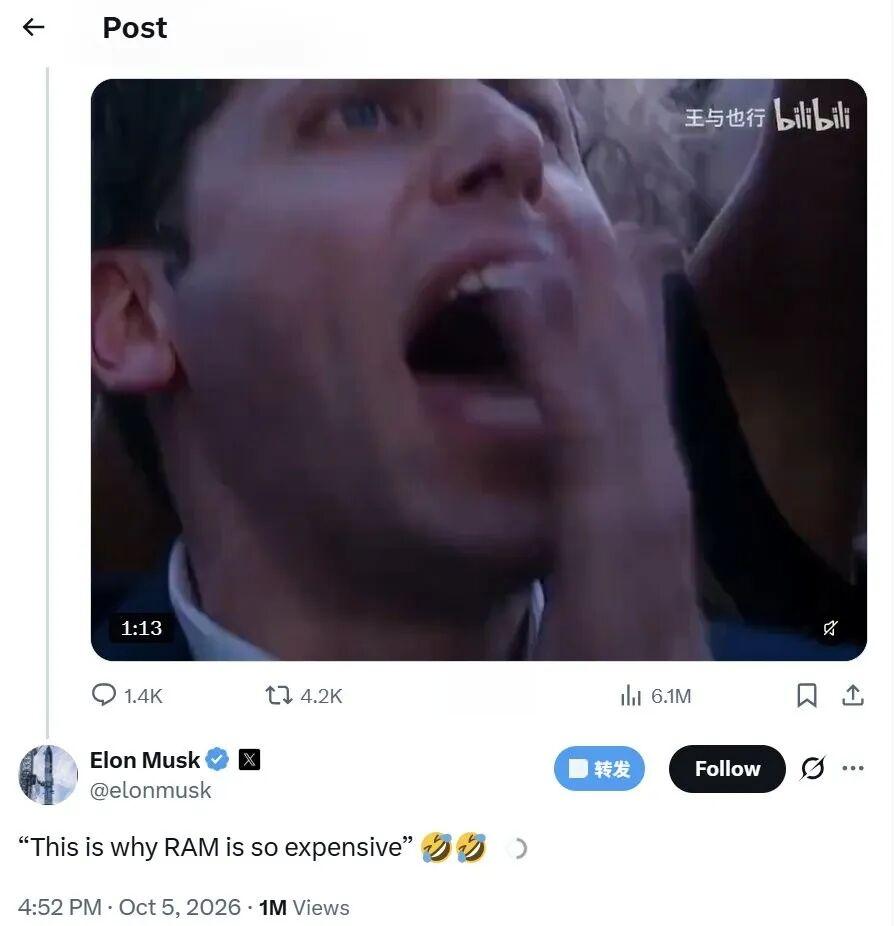Image resolution: width=894 pixels, height=926 pixels.
Task: Open the @elonmusk handle link
Action: pyautogui.click(x=150, y=790)
